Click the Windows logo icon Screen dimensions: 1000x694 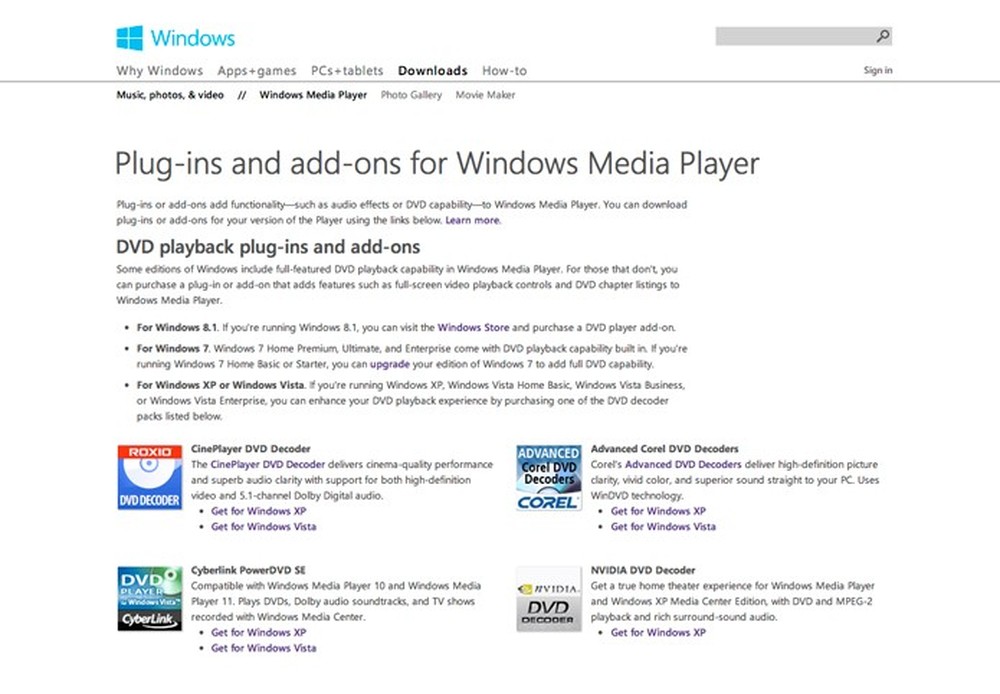128,37
